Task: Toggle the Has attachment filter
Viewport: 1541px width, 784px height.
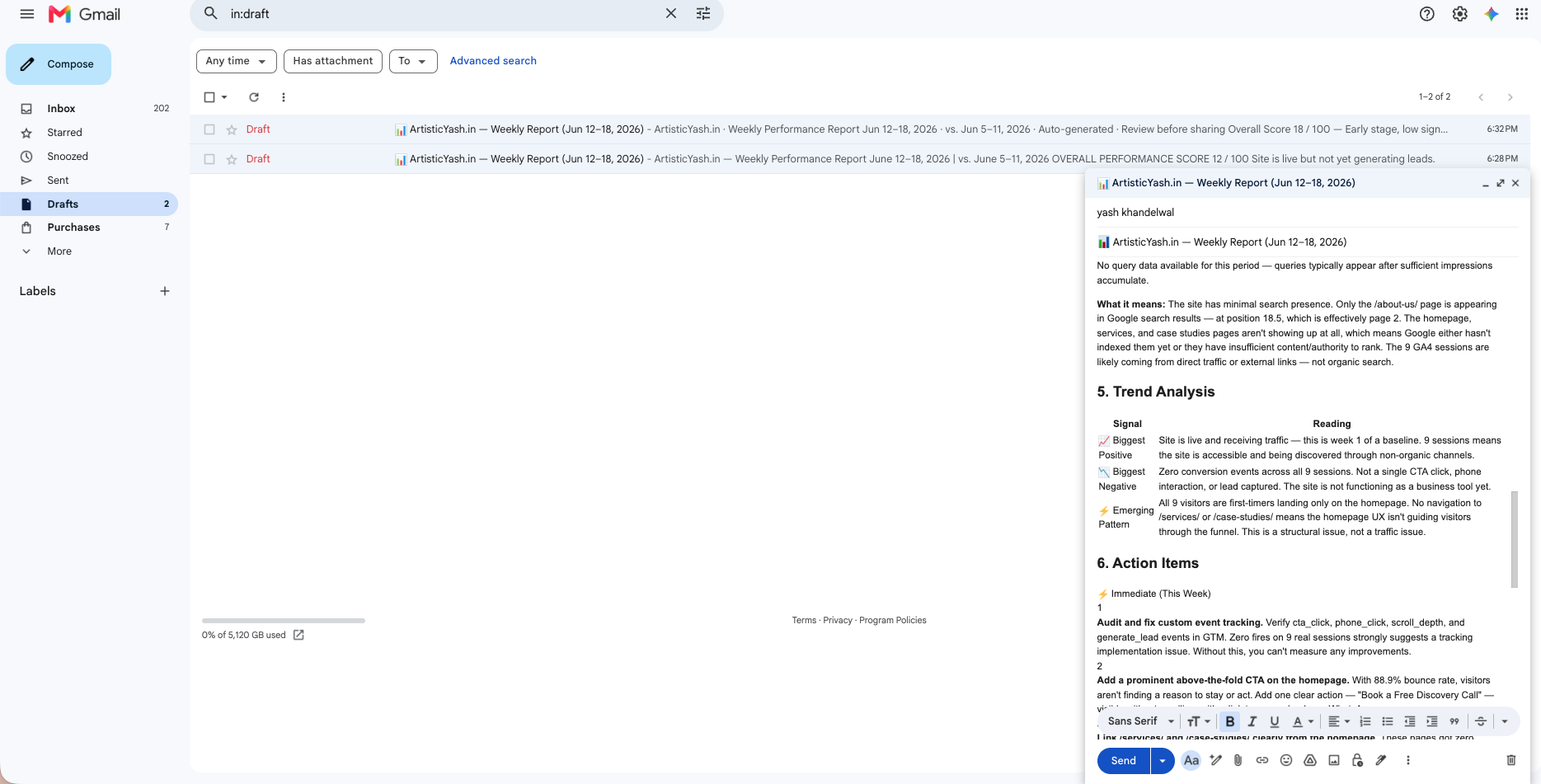Action: pos(333,61)
